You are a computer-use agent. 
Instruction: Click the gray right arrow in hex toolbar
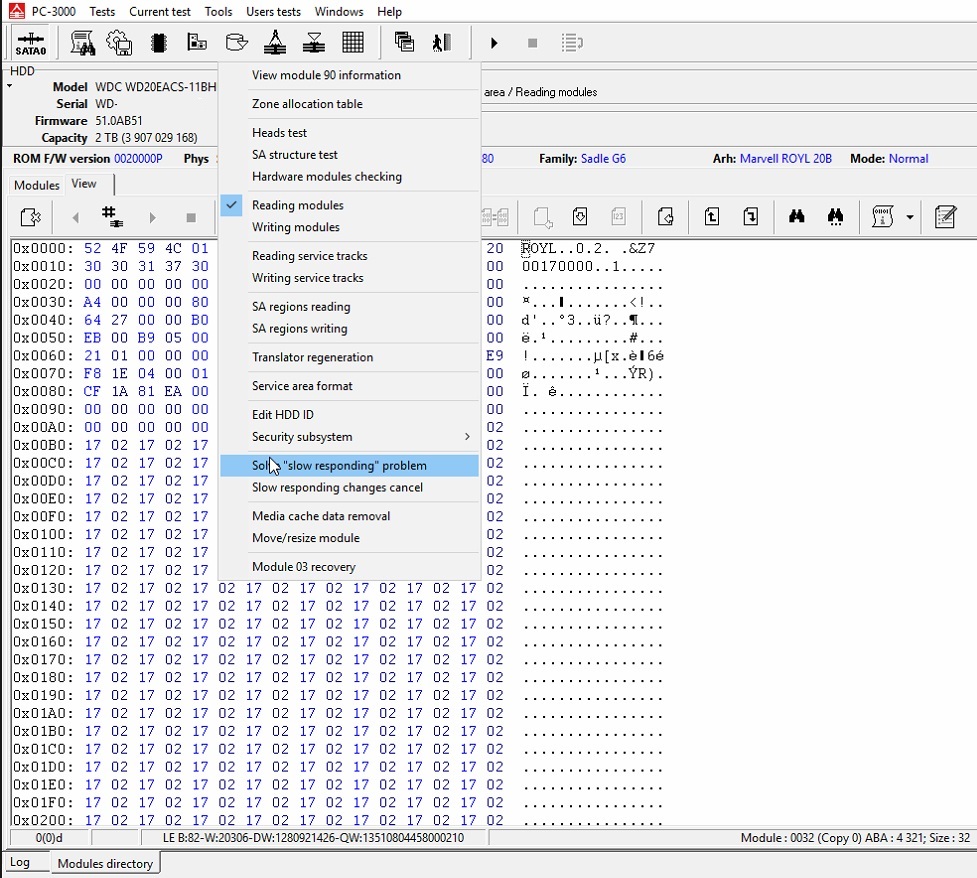(153, 217)
